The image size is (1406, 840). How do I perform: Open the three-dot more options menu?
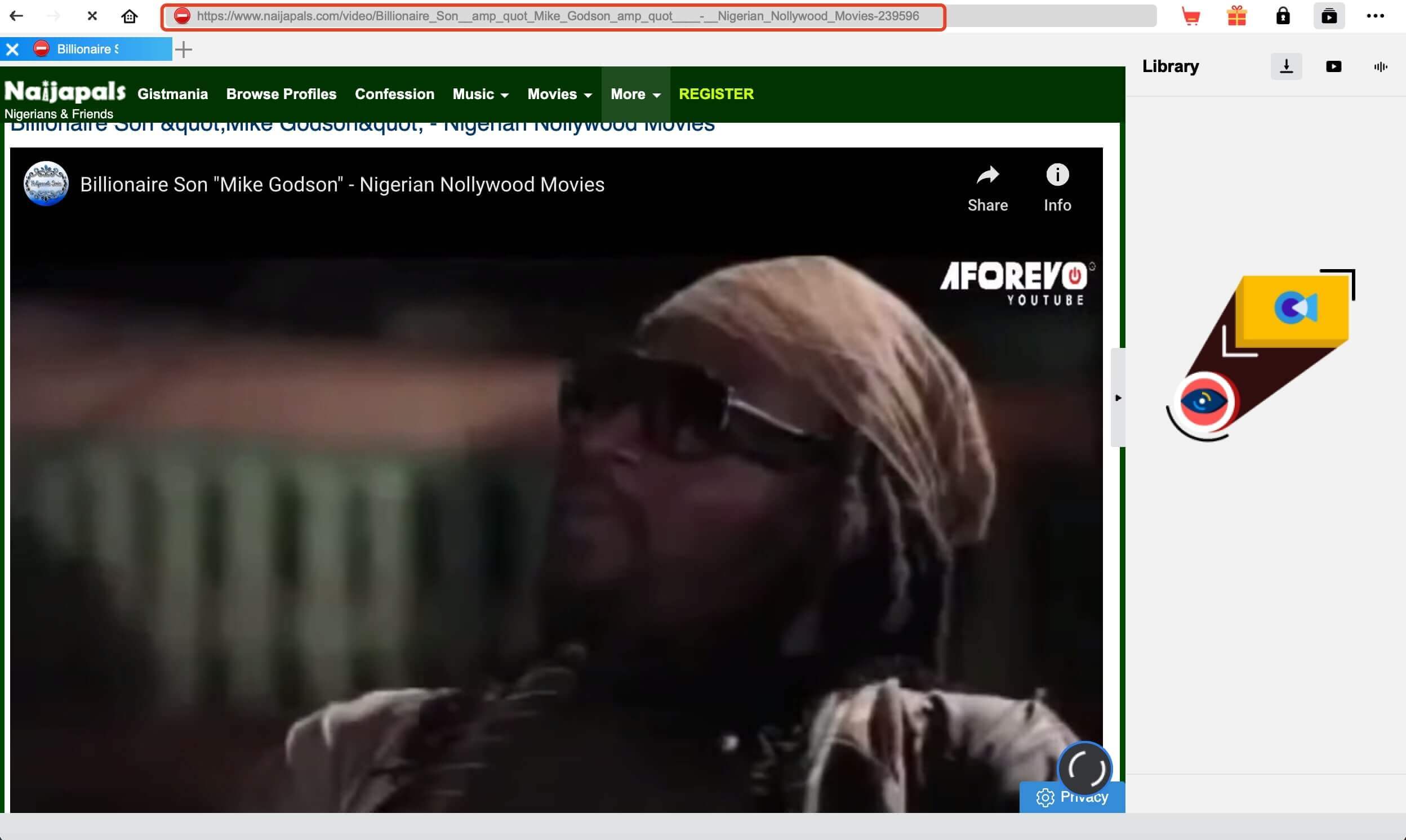(1375, 16)
